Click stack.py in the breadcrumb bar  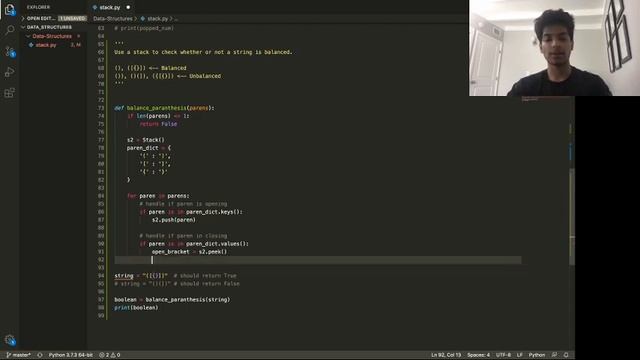point(158,19)
